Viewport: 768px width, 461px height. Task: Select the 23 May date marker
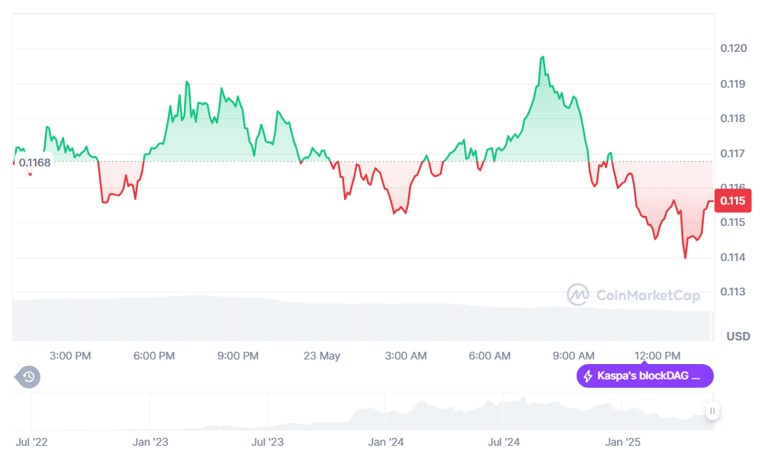coord(322,355)
